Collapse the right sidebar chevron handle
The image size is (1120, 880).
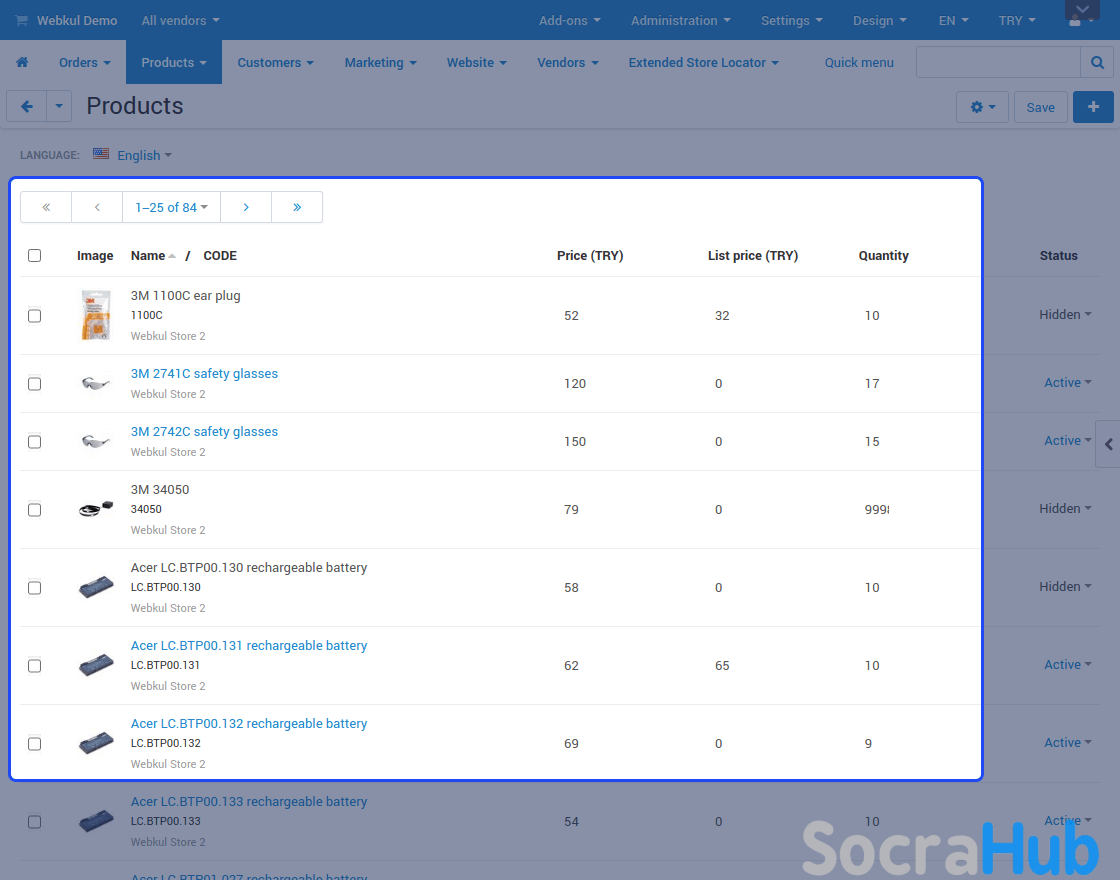pos(1108,445)
